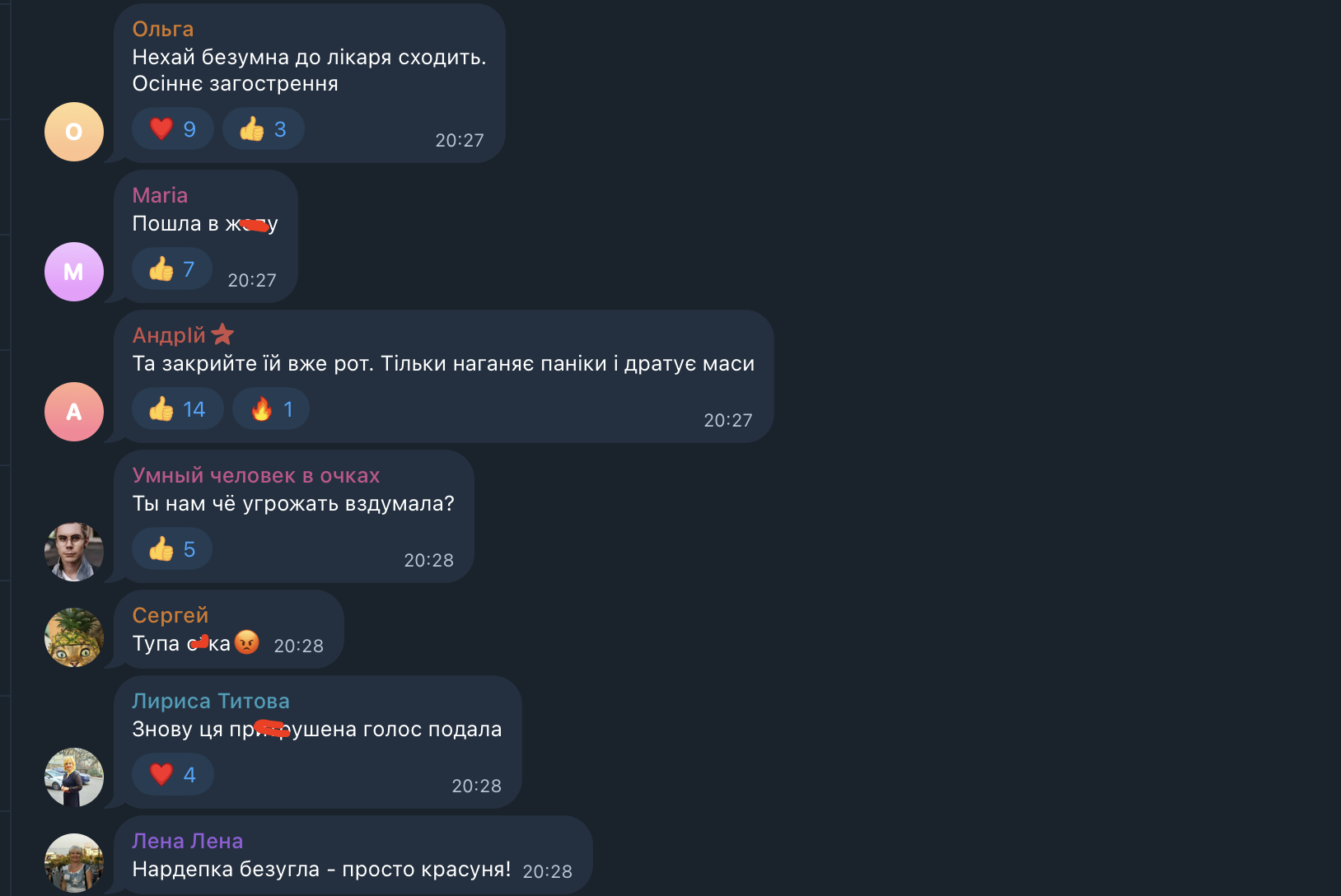Open Лириса Титова's profile photo

[74, 777]
